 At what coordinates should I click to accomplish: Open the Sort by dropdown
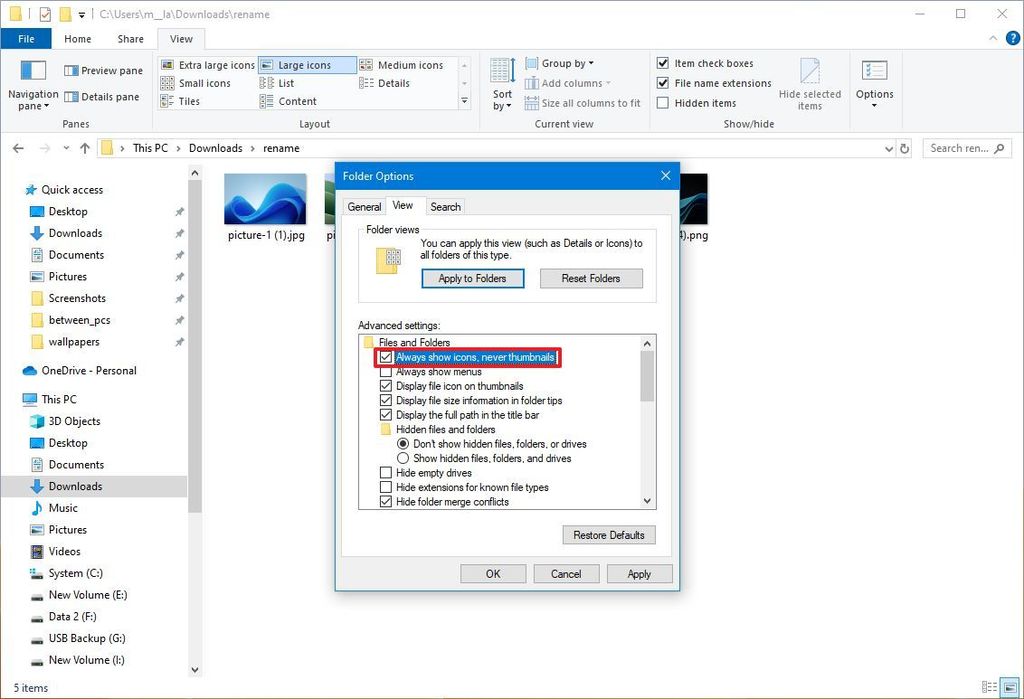point(501,83)
